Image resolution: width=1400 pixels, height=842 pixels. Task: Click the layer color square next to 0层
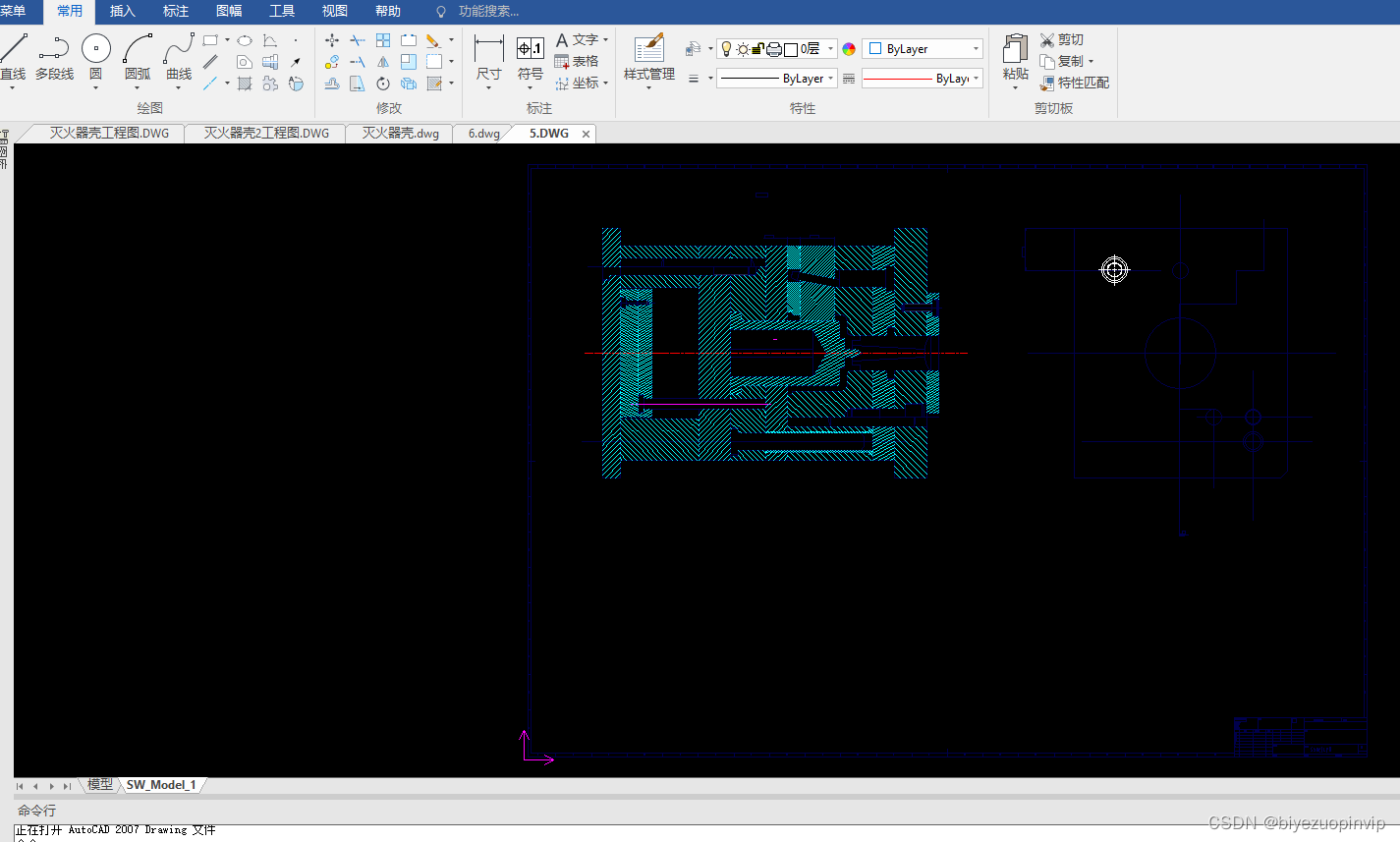tap(791, 49)
